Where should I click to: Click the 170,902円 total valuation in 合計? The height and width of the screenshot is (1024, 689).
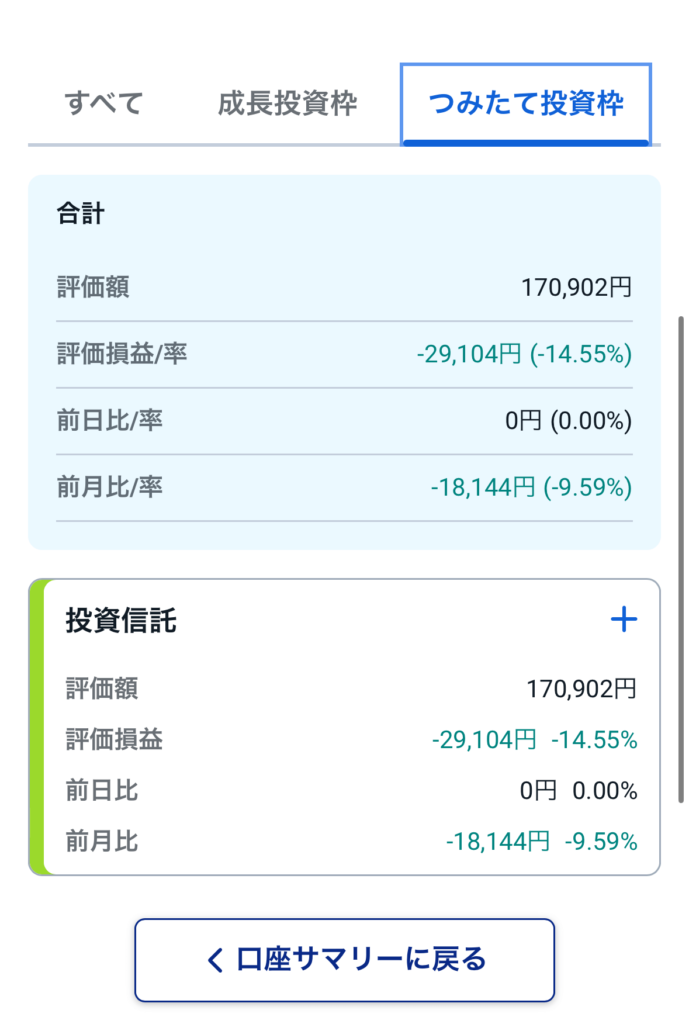(576, 287)
